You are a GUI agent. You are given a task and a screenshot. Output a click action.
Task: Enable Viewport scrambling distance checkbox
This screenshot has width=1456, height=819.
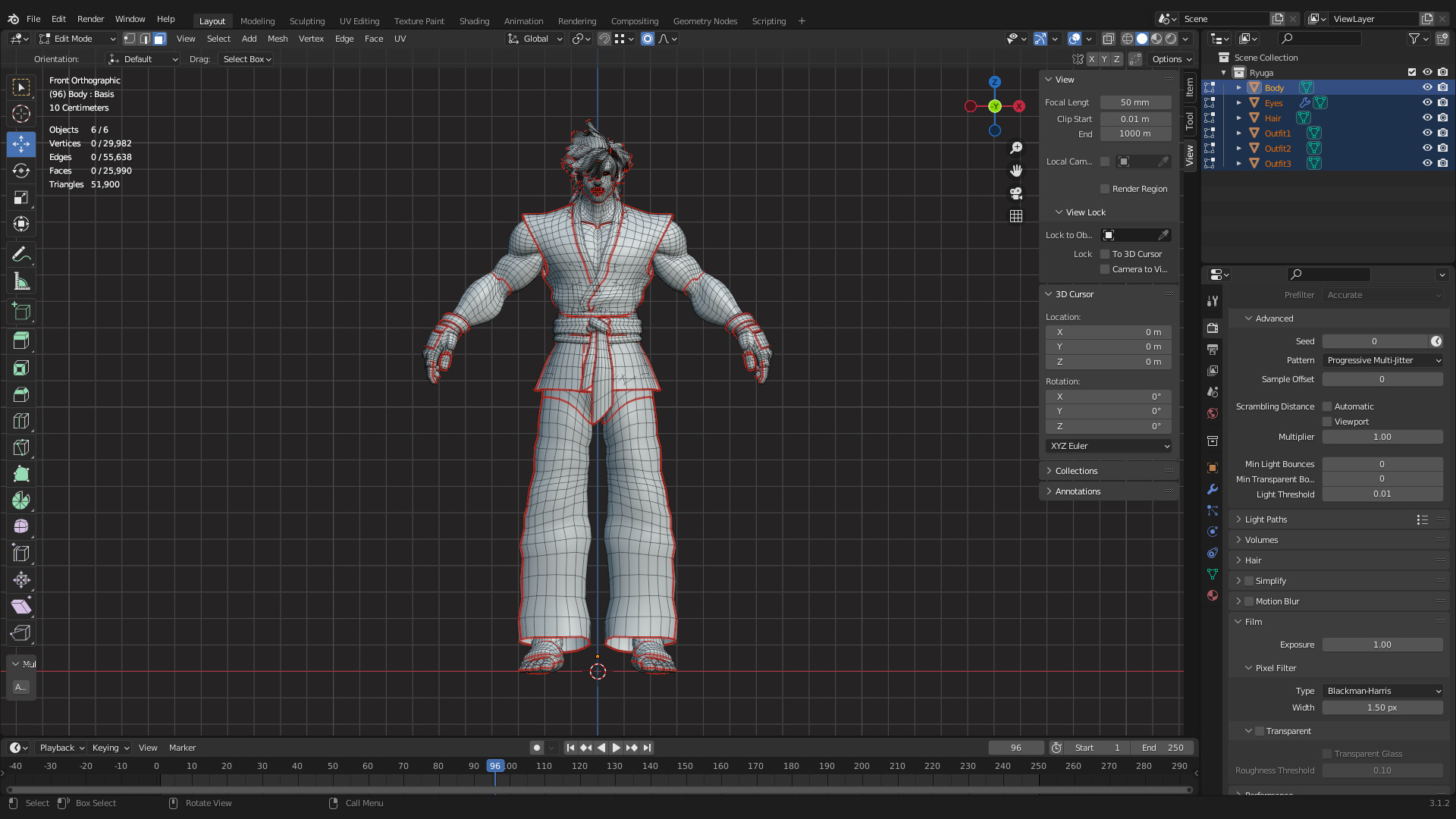(x=1327, y=422)
